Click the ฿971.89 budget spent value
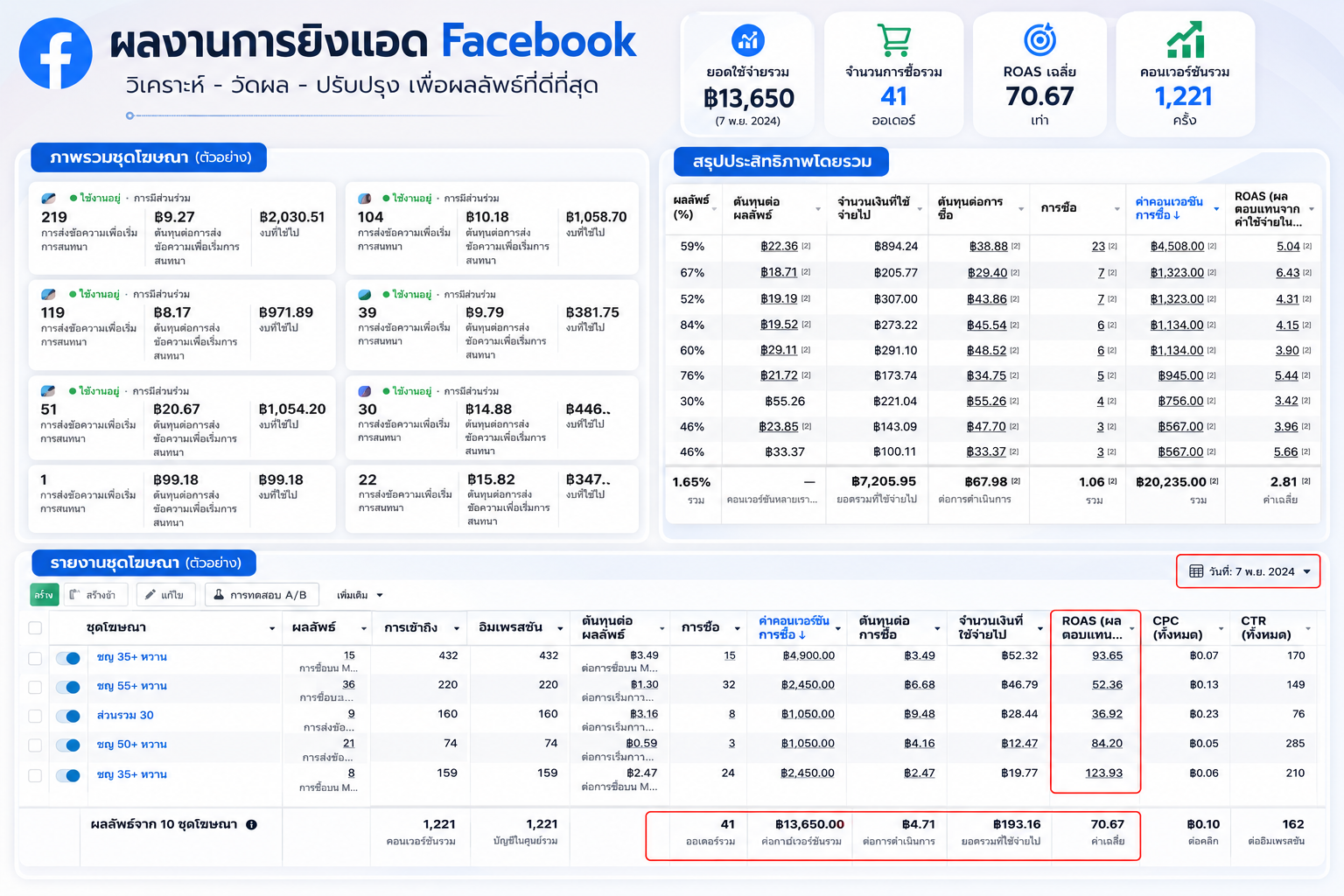Viewport: 1344px width, 896px height. [285, 312]
